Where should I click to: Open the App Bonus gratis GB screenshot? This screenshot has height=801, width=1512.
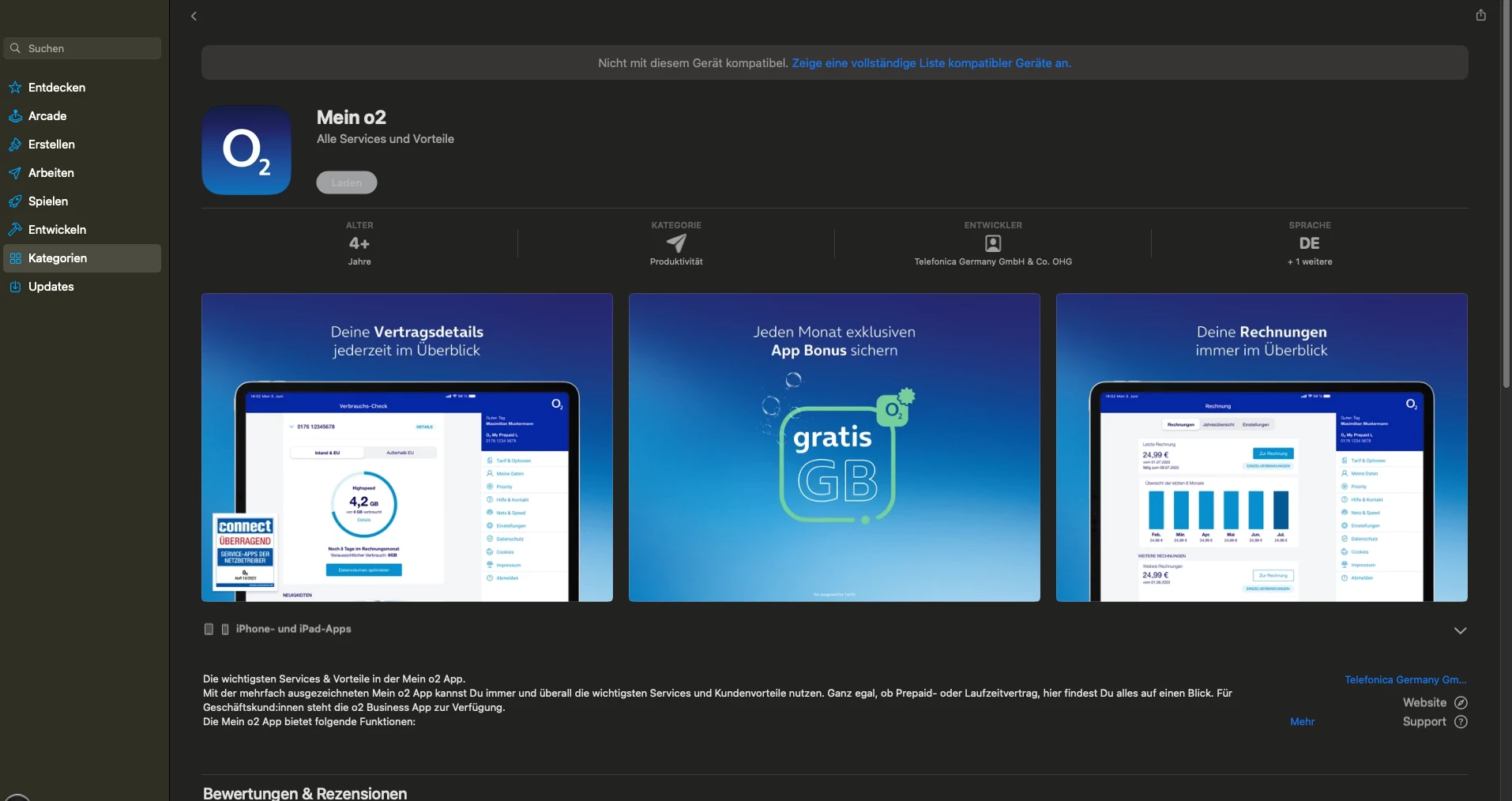click(834, 448)
